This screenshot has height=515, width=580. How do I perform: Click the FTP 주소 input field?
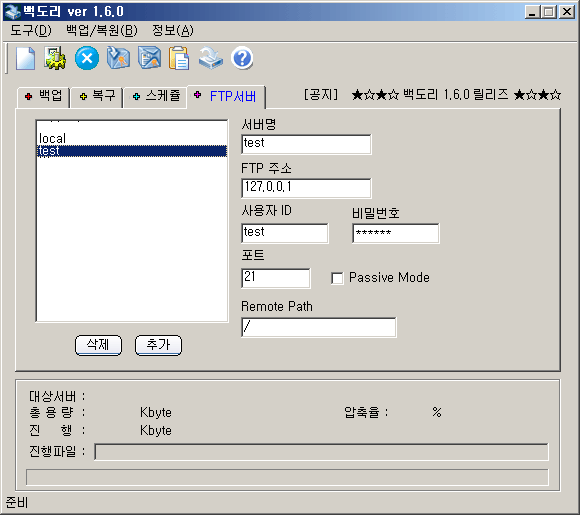coord(306,188)
